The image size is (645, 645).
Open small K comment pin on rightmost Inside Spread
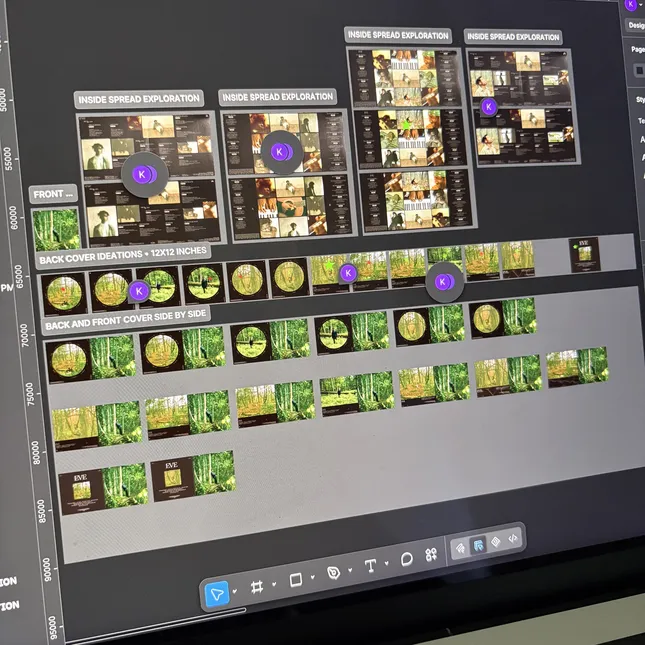[x=489, y=107]
